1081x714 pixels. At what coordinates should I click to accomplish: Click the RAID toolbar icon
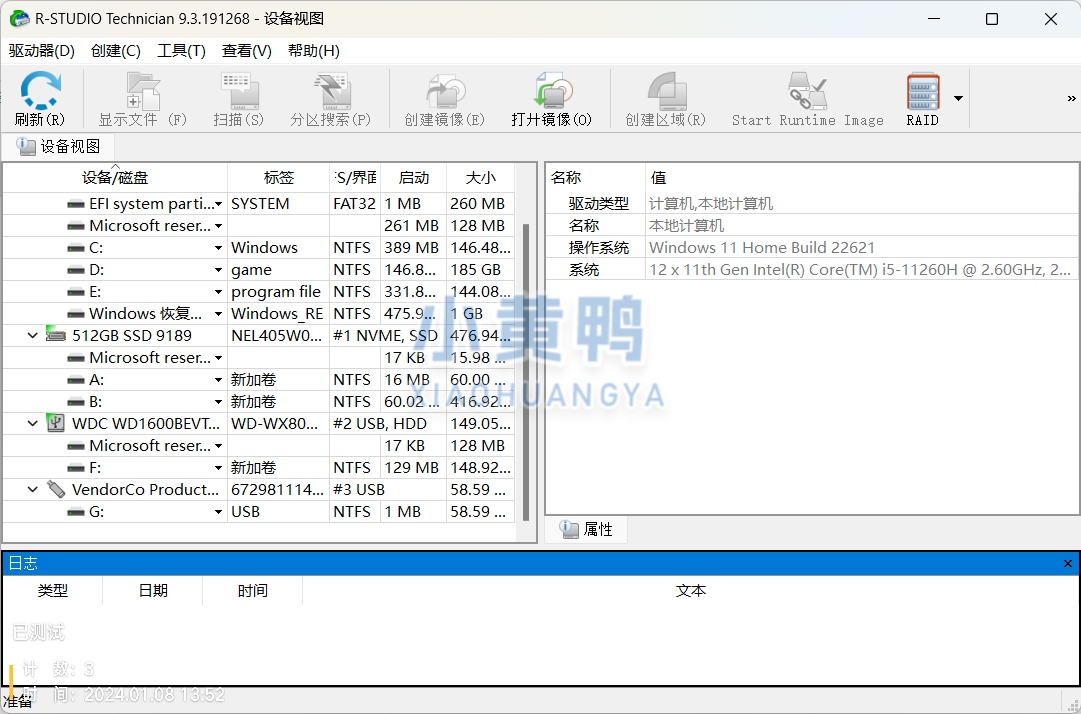(922, 90)
